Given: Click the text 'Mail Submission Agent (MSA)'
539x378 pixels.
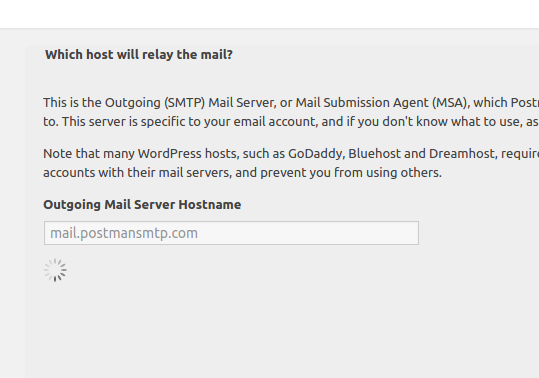Looking at the screenshot, I should pyautogui.click(x=382, y=103).
